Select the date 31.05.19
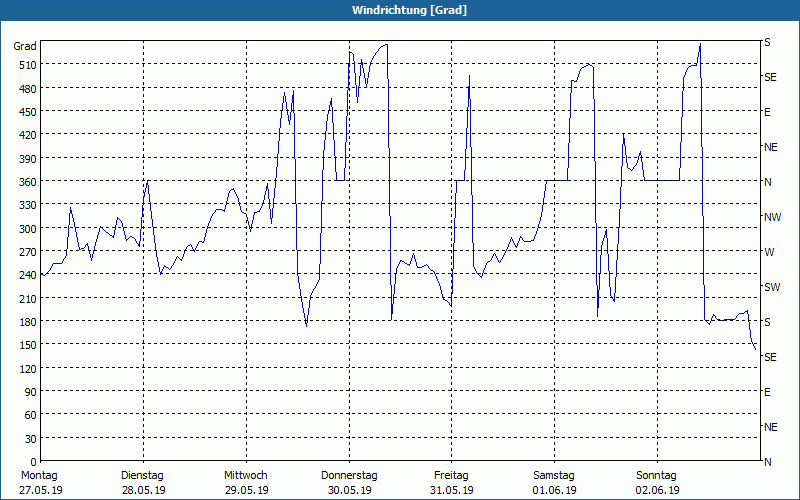This screenshot has width=800, height=500. [x=452, y=490]
